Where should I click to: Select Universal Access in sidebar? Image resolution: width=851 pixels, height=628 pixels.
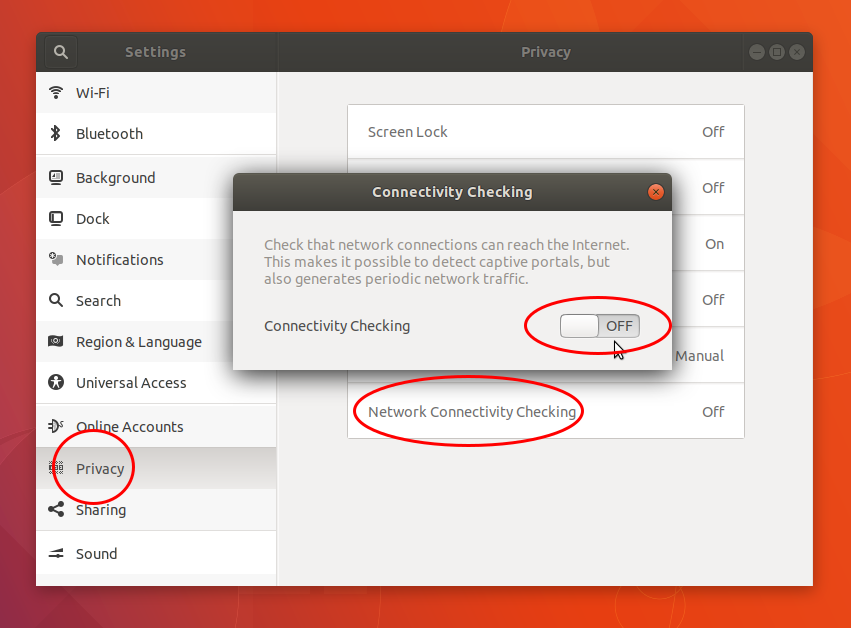[x=156, y=383]
